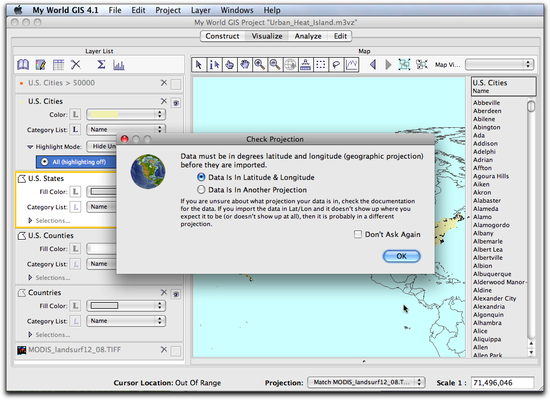The image size is (550, 400).
Task: Open the bar chart histogram icon
Action: (x=119, y=65)
